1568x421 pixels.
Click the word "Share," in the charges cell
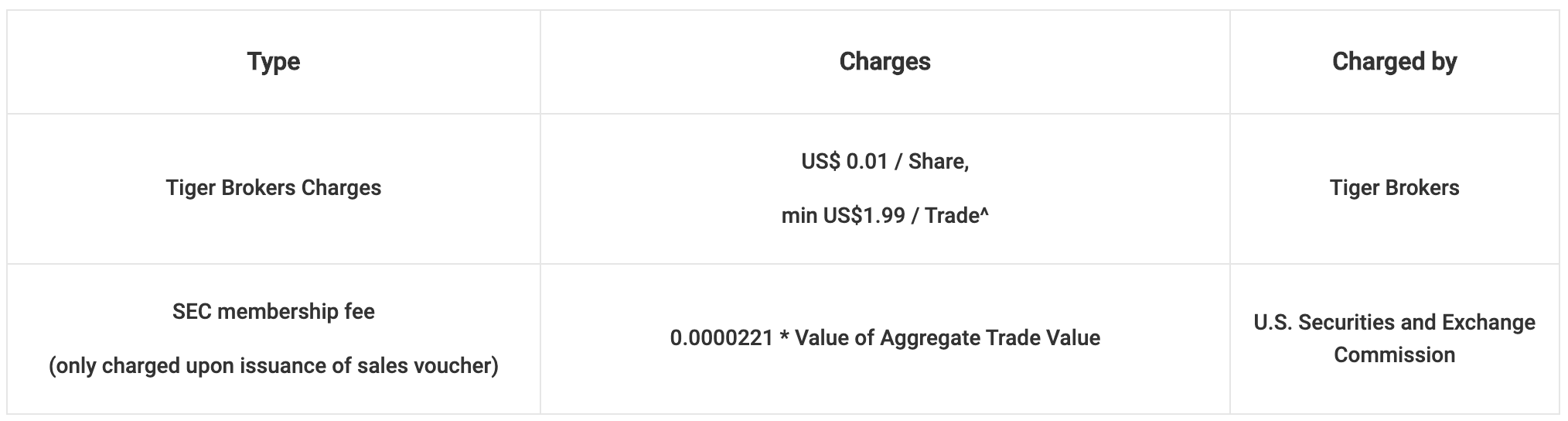point(939,162)
